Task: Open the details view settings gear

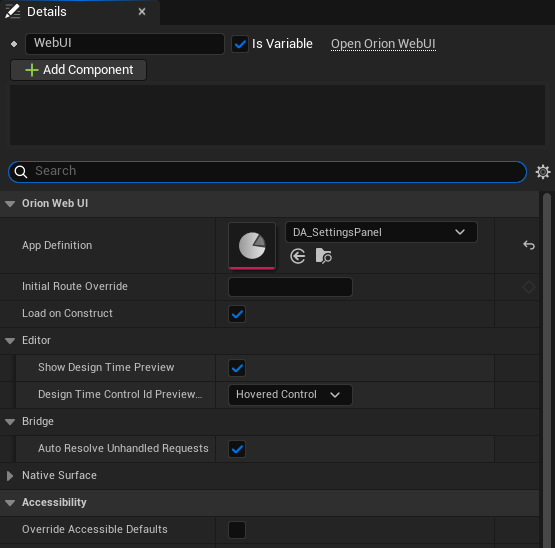Action: pos(543,172)
